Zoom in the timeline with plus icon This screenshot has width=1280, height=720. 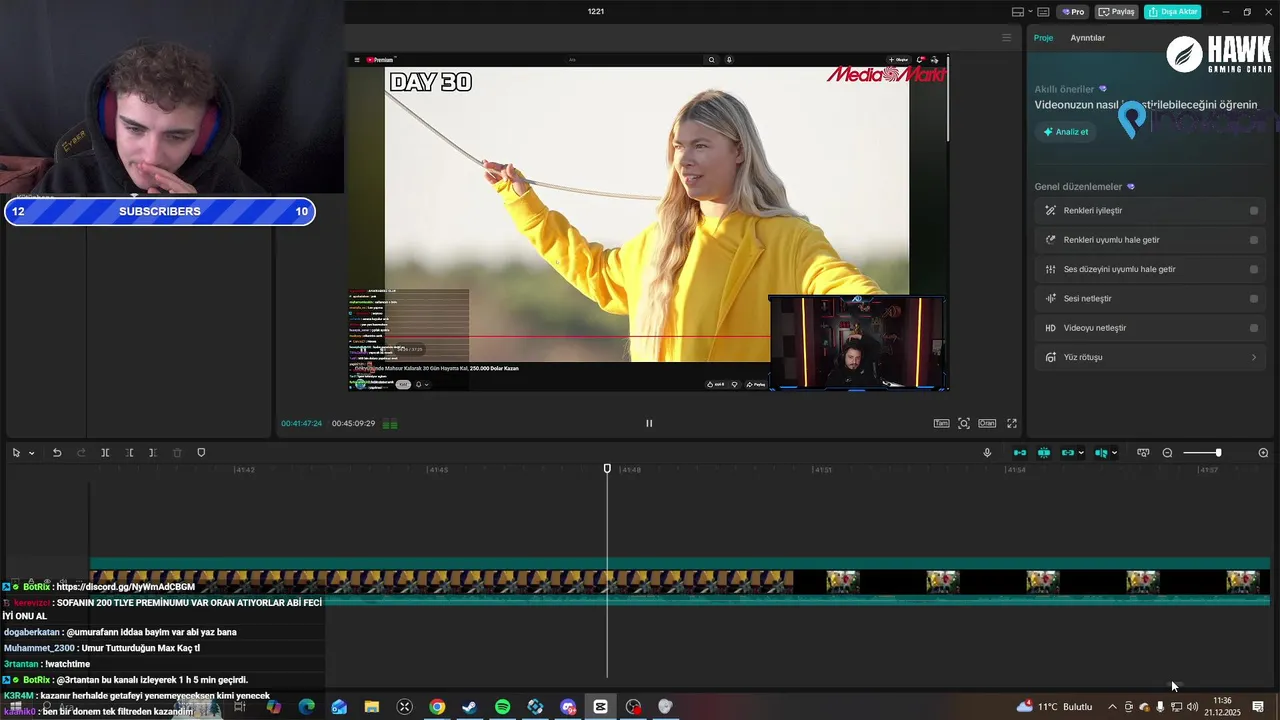coord(1263,453)
